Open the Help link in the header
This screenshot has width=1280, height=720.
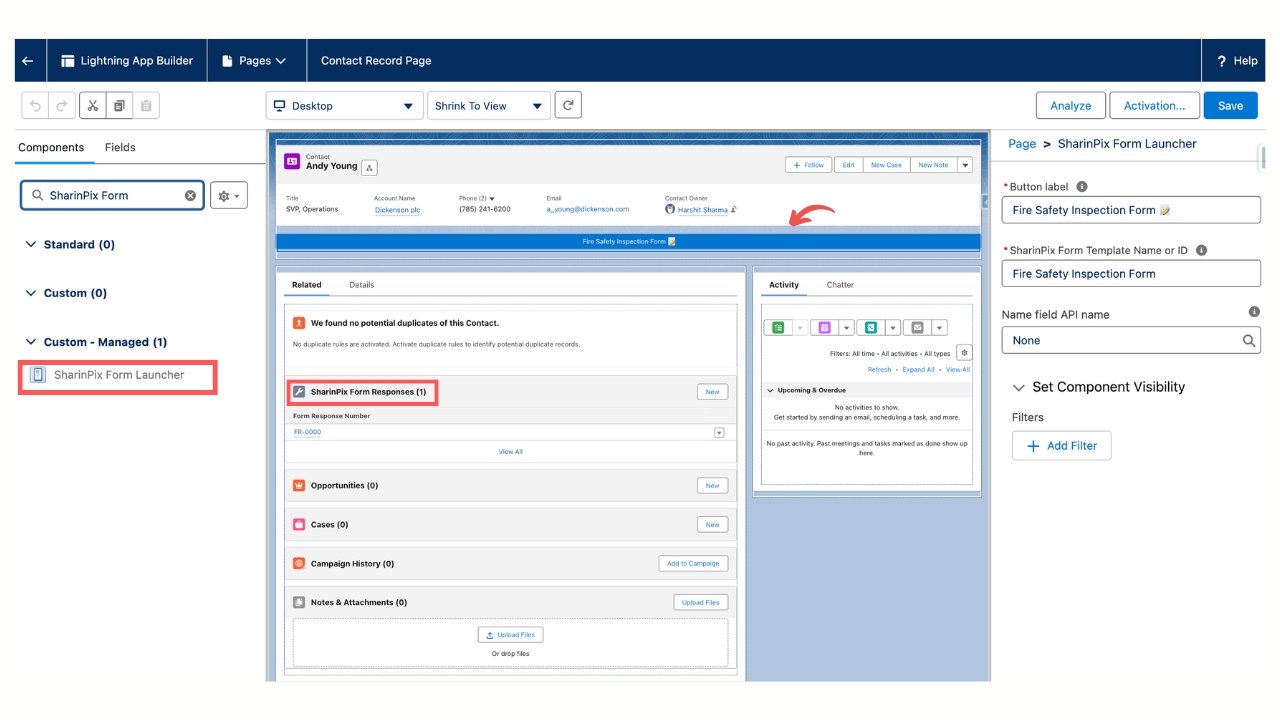click(1237, 61)
